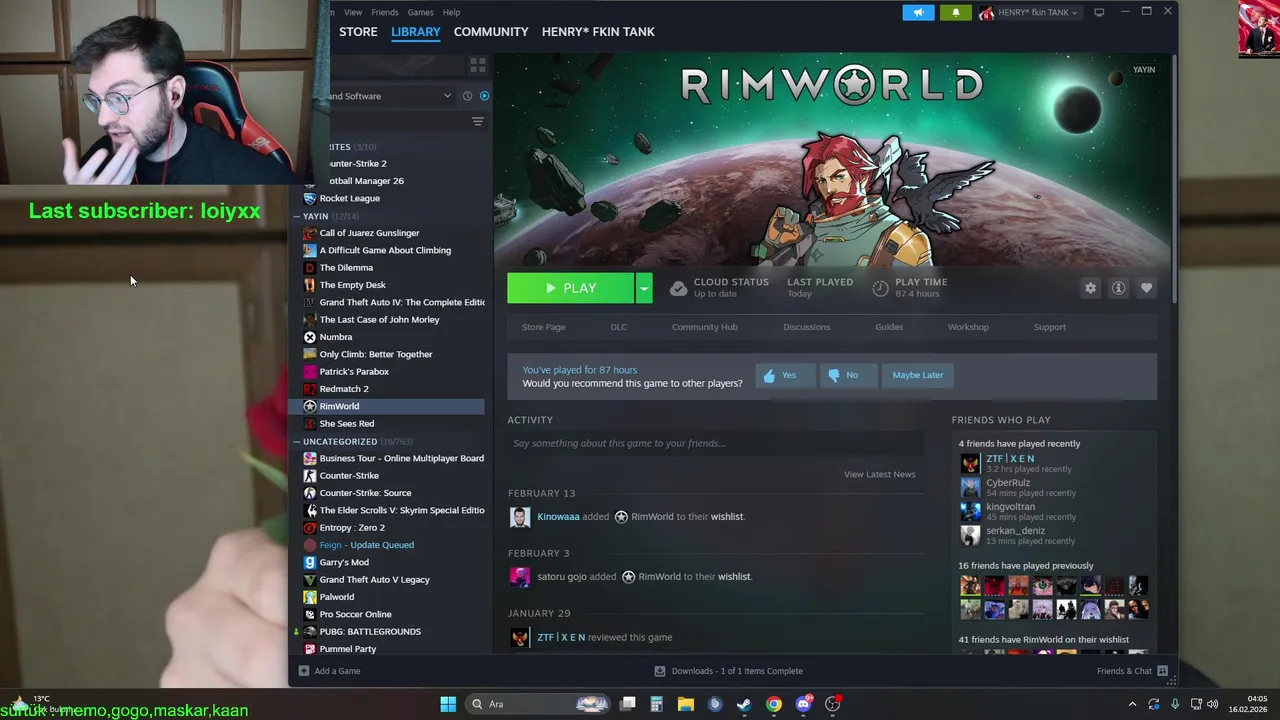Open the DLC link

[x=619, y=327]
